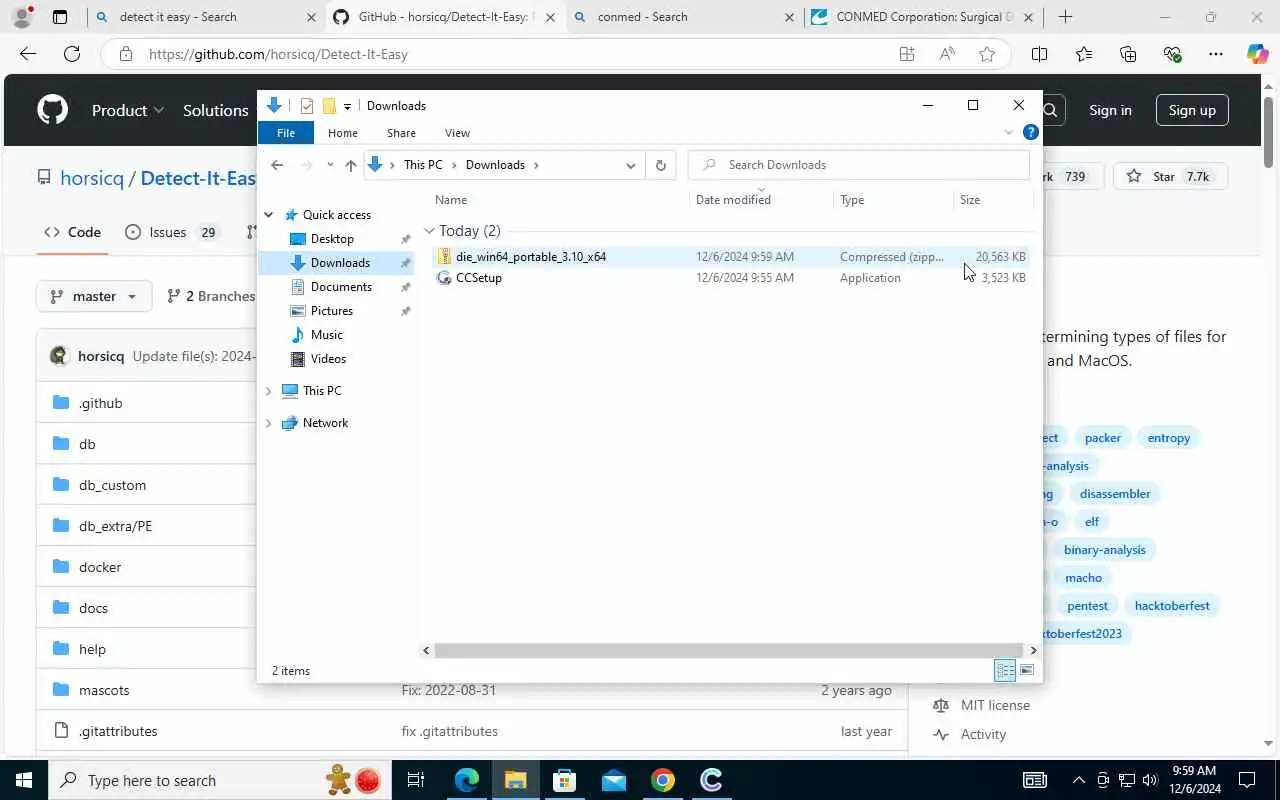Open the MIT license link
Viewport: 1280px width, 800px height.
click(x=995, y=705)
